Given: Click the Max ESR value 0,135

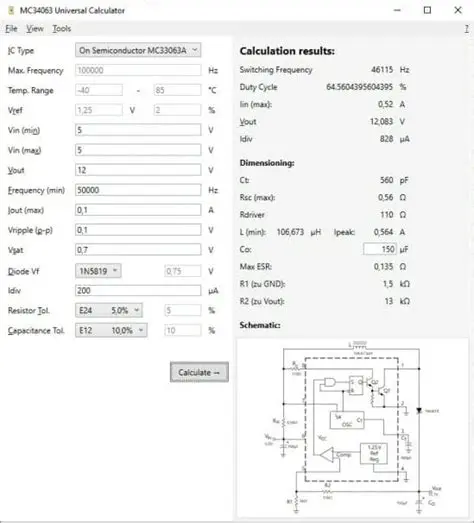Looking at the screenshot, I should [384, 267].
